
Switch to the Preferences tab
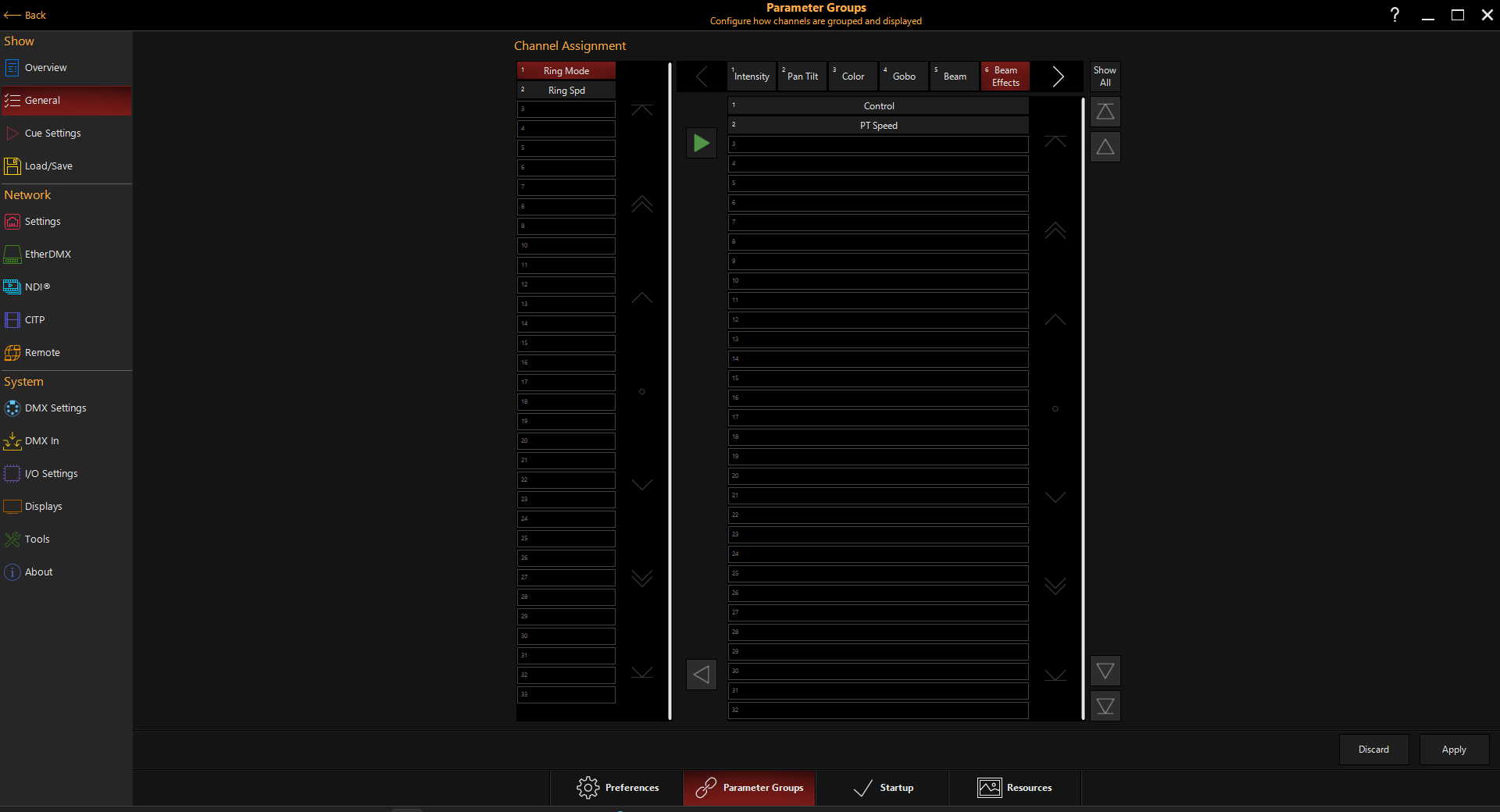617,788
